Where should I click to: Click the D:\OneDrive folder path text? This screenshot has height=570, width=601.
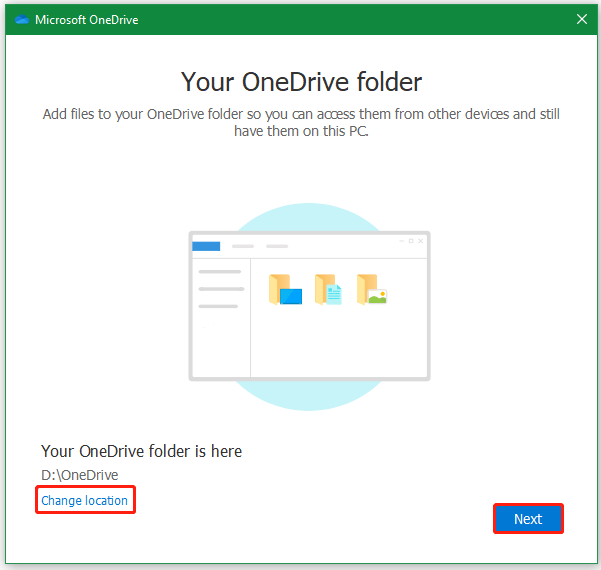coord(80,475)
